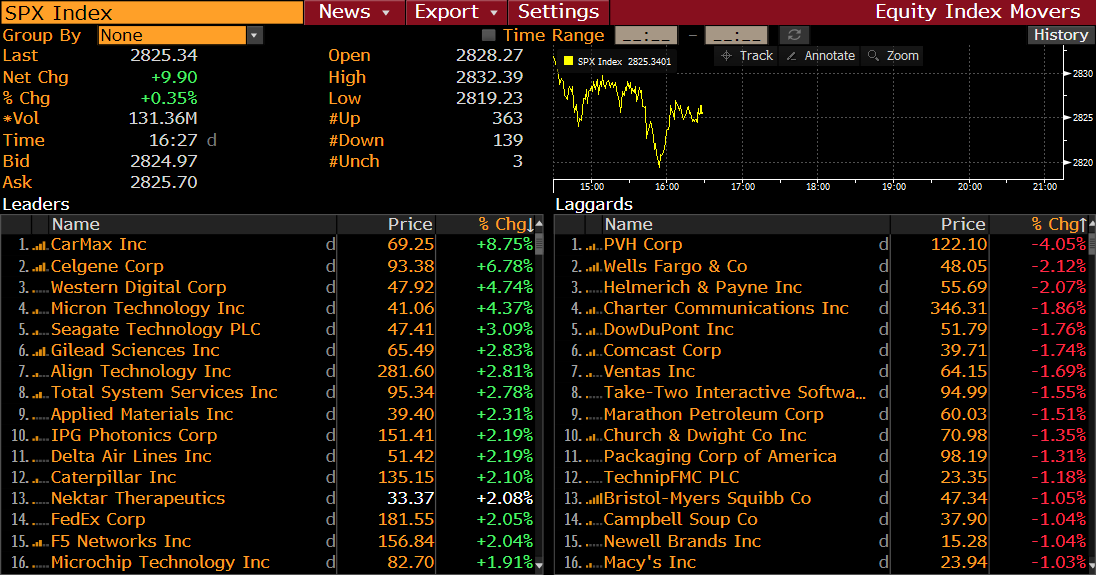The height and width of the screenshot is (575, 1096).
Task: Select the Applied Materials Inc row
Action: [x=268, y=414]
